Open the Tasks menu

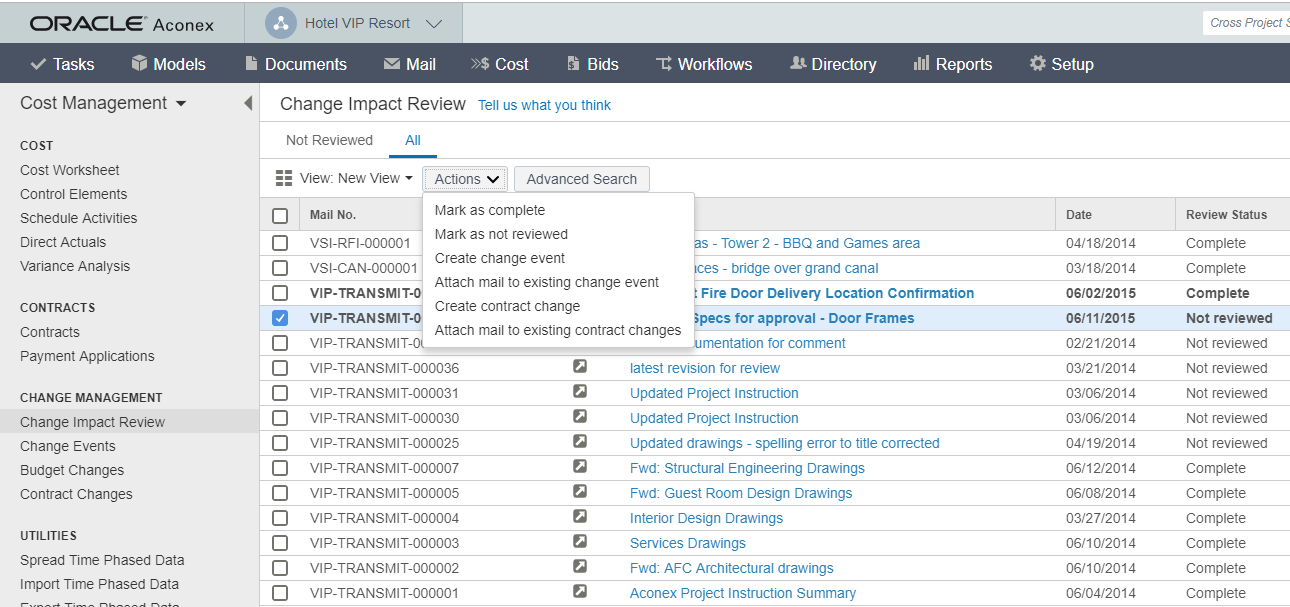click(62, 64)
